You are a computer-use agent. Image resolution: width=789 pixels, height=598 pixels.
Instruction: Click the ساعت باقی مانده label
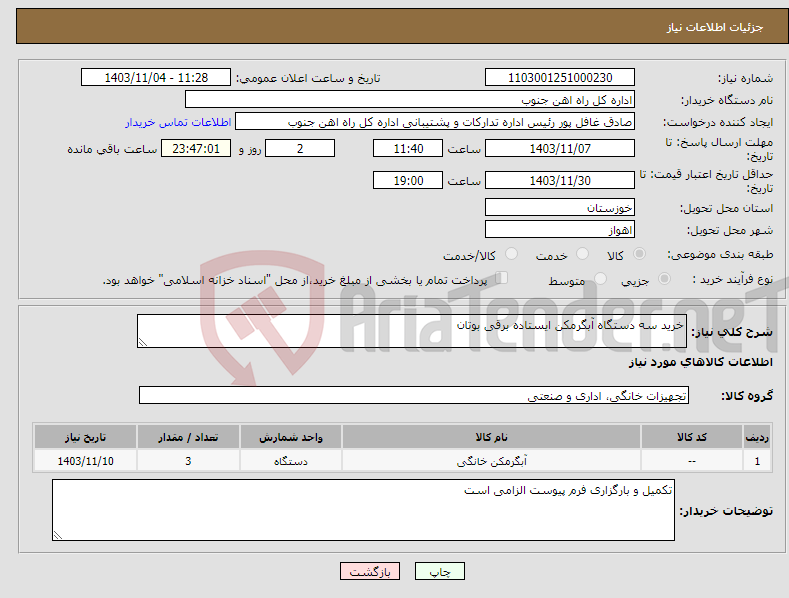(112, 149)
